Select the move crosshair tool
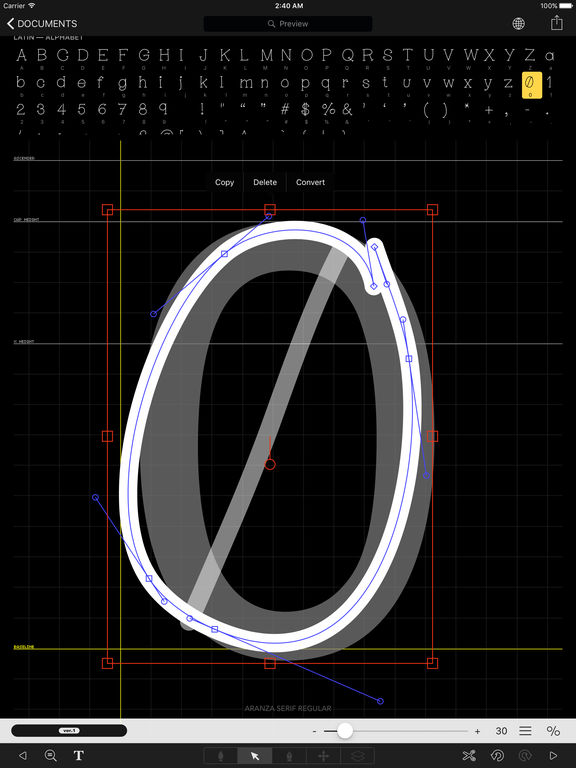 [x=323, y=756]
